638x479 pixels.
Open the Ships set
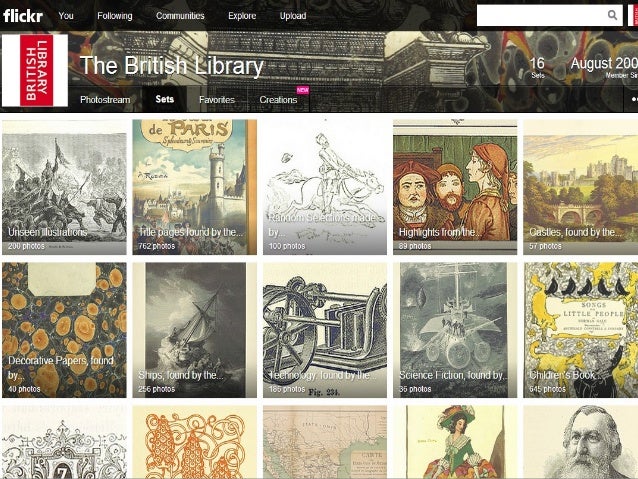click(194, 330)
